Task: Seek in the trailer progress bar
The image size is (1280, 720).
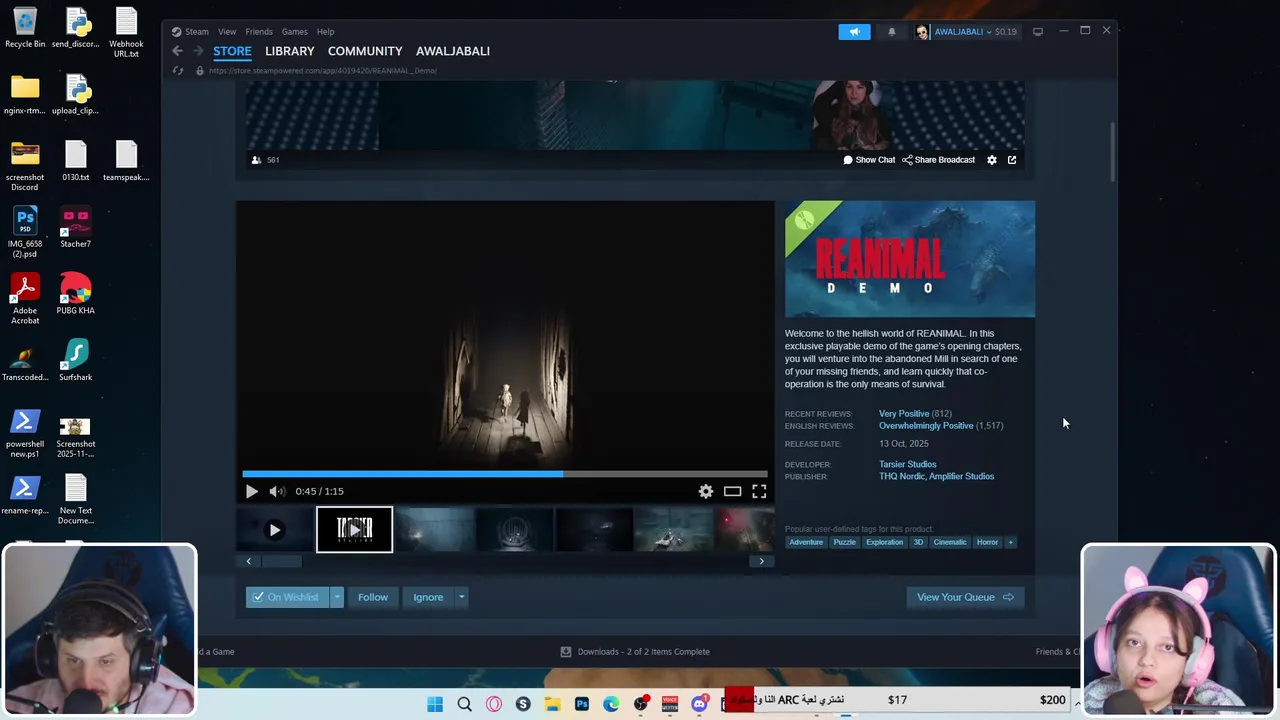Action: [505, 474]
